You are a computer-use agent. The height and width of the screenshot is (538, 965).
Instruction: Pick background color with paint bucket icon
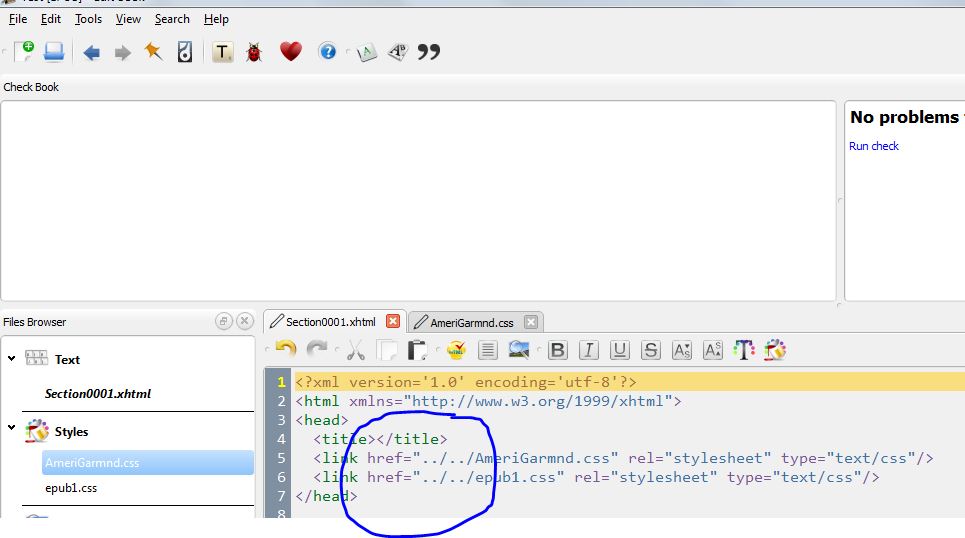click(775, 350)
